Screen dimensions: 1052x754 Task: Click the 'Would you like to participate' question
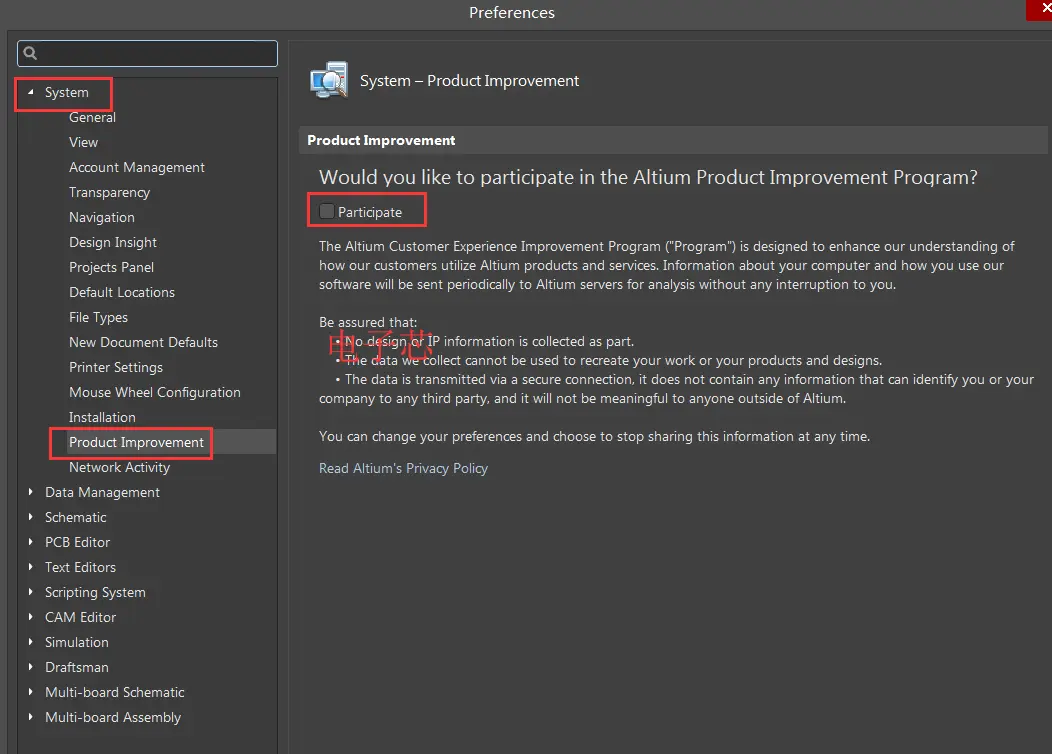pyautogui.click(x=648, y=177)
